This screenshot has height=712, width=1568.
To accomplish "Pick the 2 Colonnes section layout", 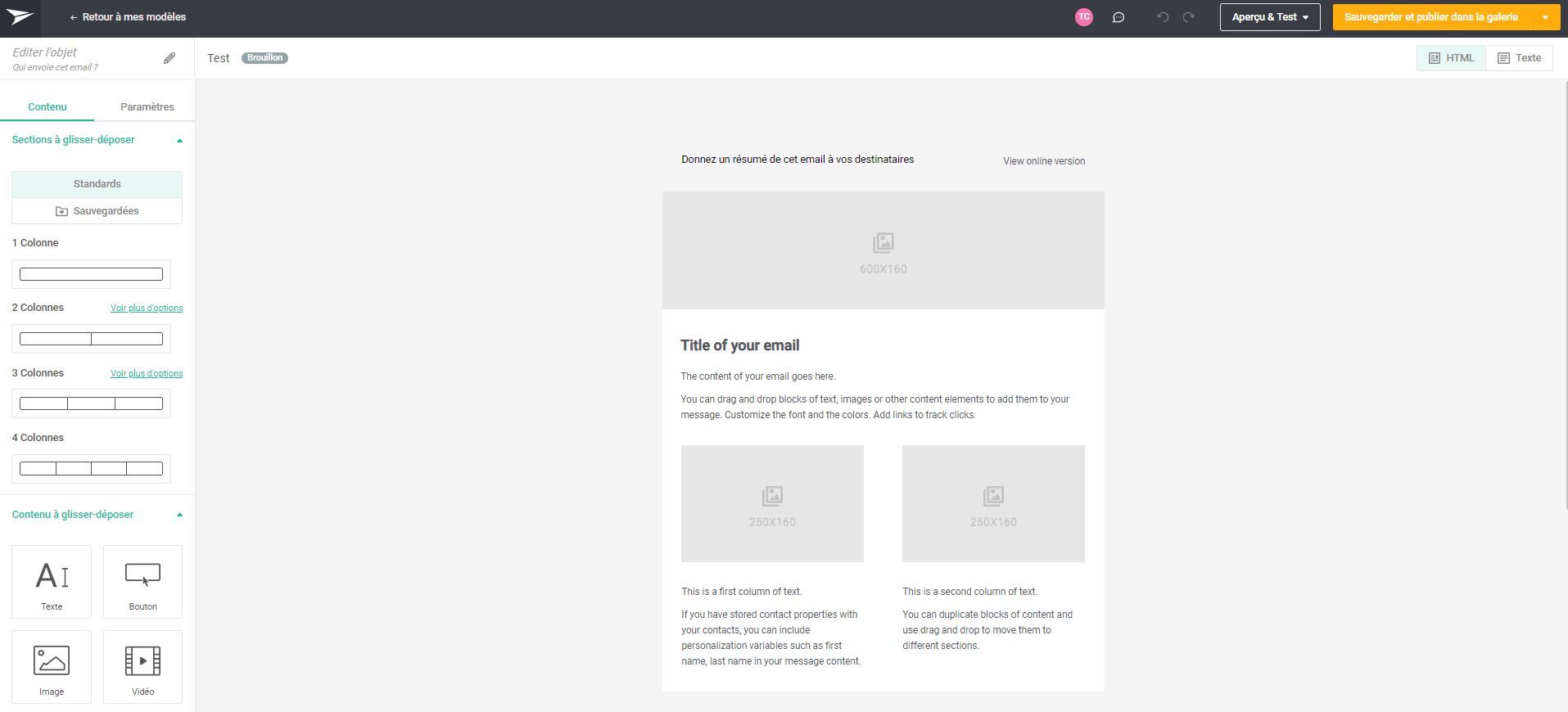I will pos(91,339).
